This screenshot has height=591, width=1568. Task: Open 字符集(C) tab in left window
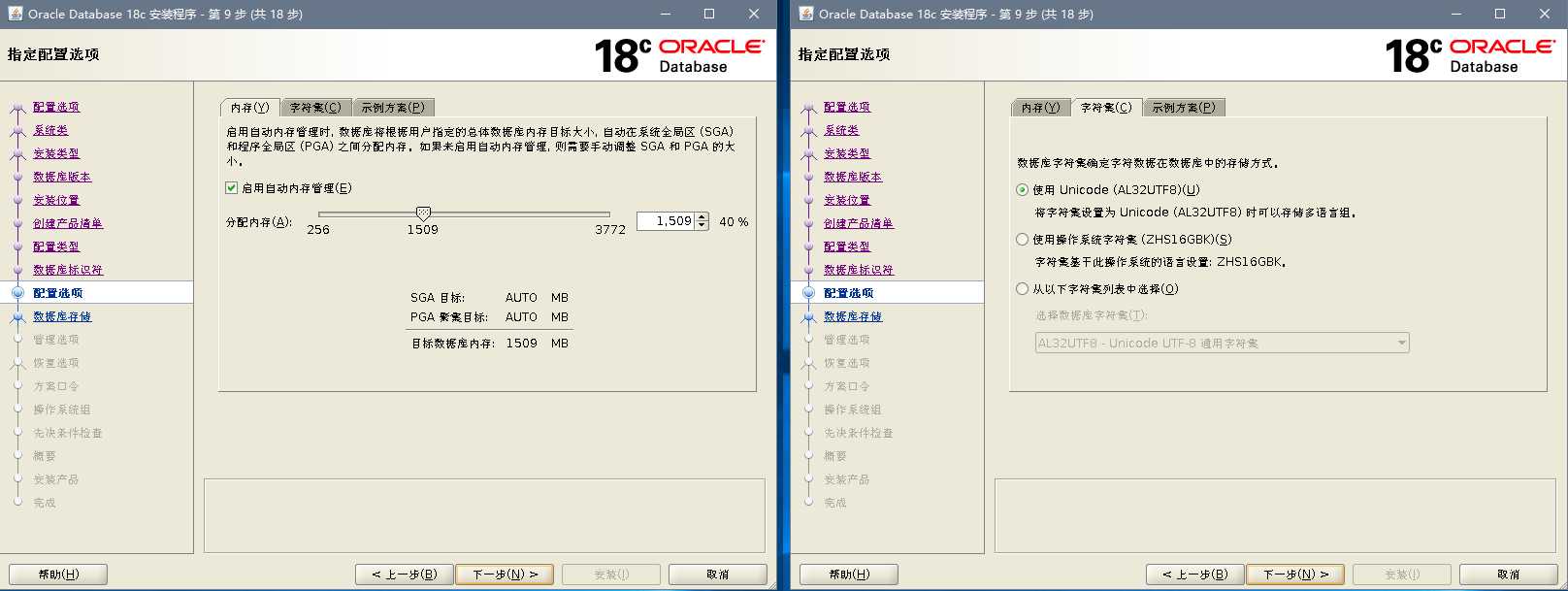(315, 108)
